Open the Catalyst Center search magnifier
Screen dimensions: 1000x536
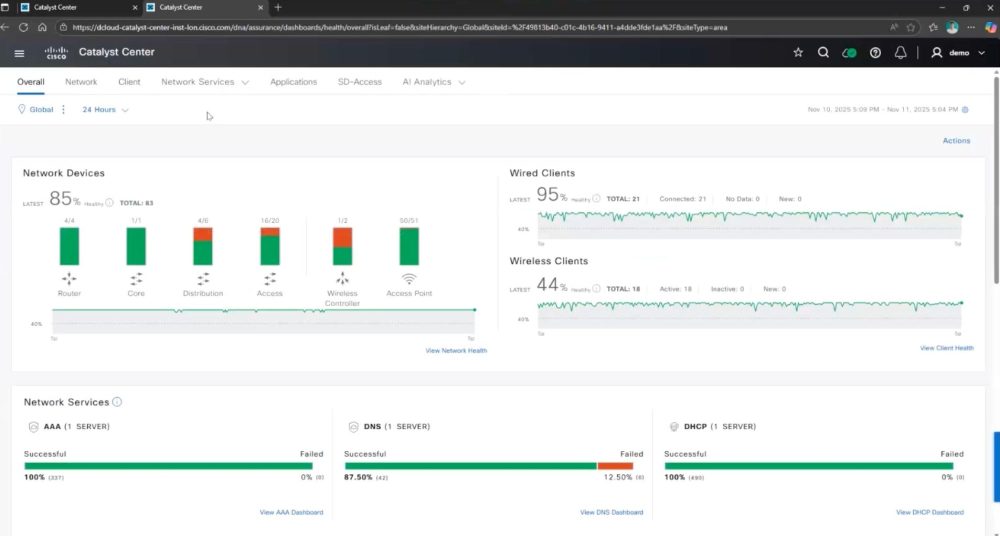(823, 53)
